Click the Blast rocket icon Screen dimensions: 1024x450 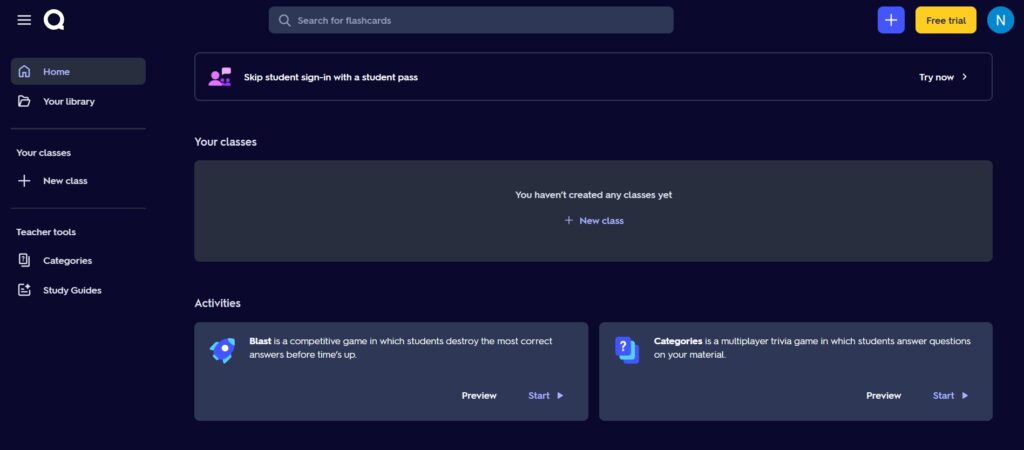(221, 350)
